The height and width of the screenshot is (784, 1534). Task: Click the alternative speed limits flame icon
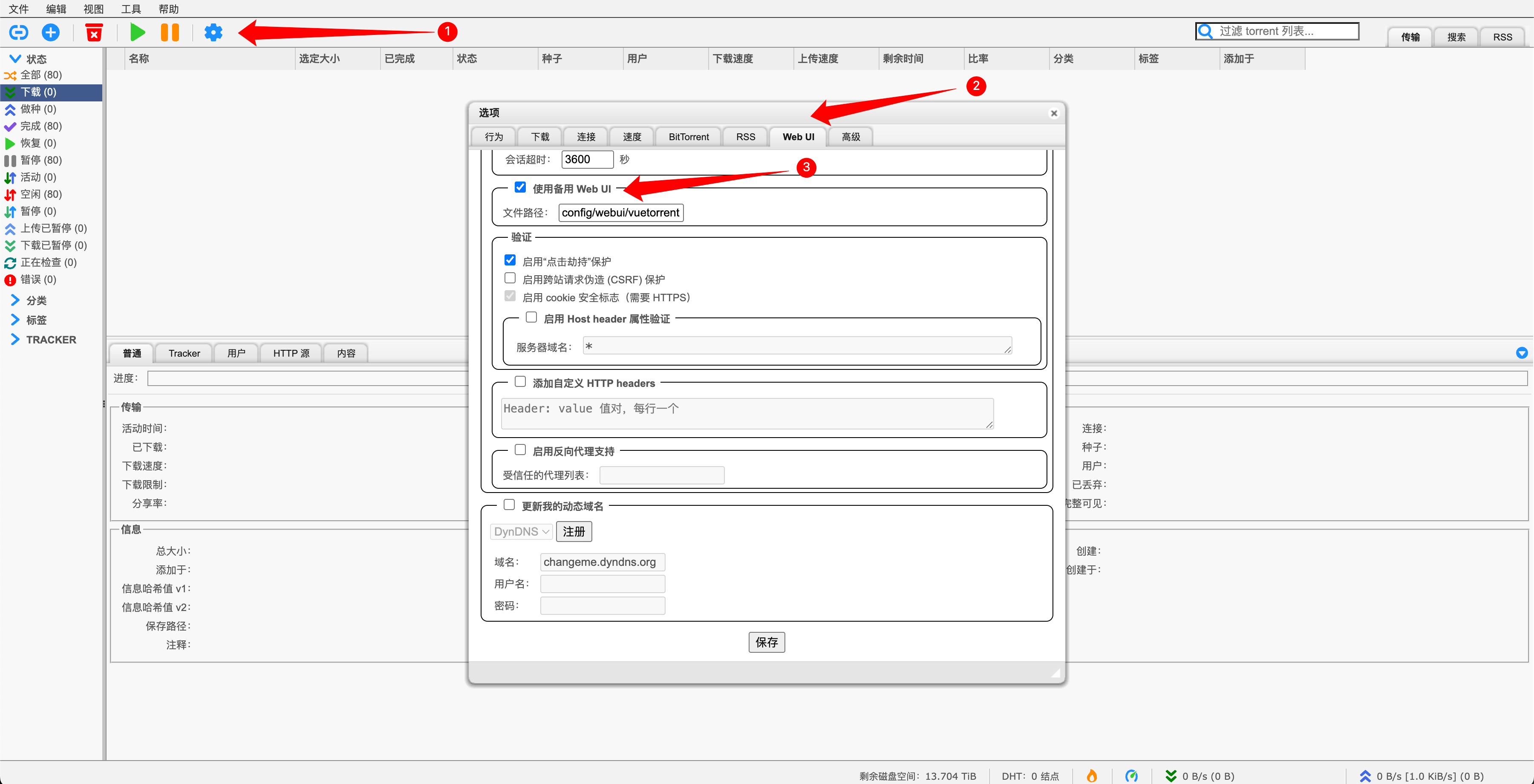[1092, 775]
